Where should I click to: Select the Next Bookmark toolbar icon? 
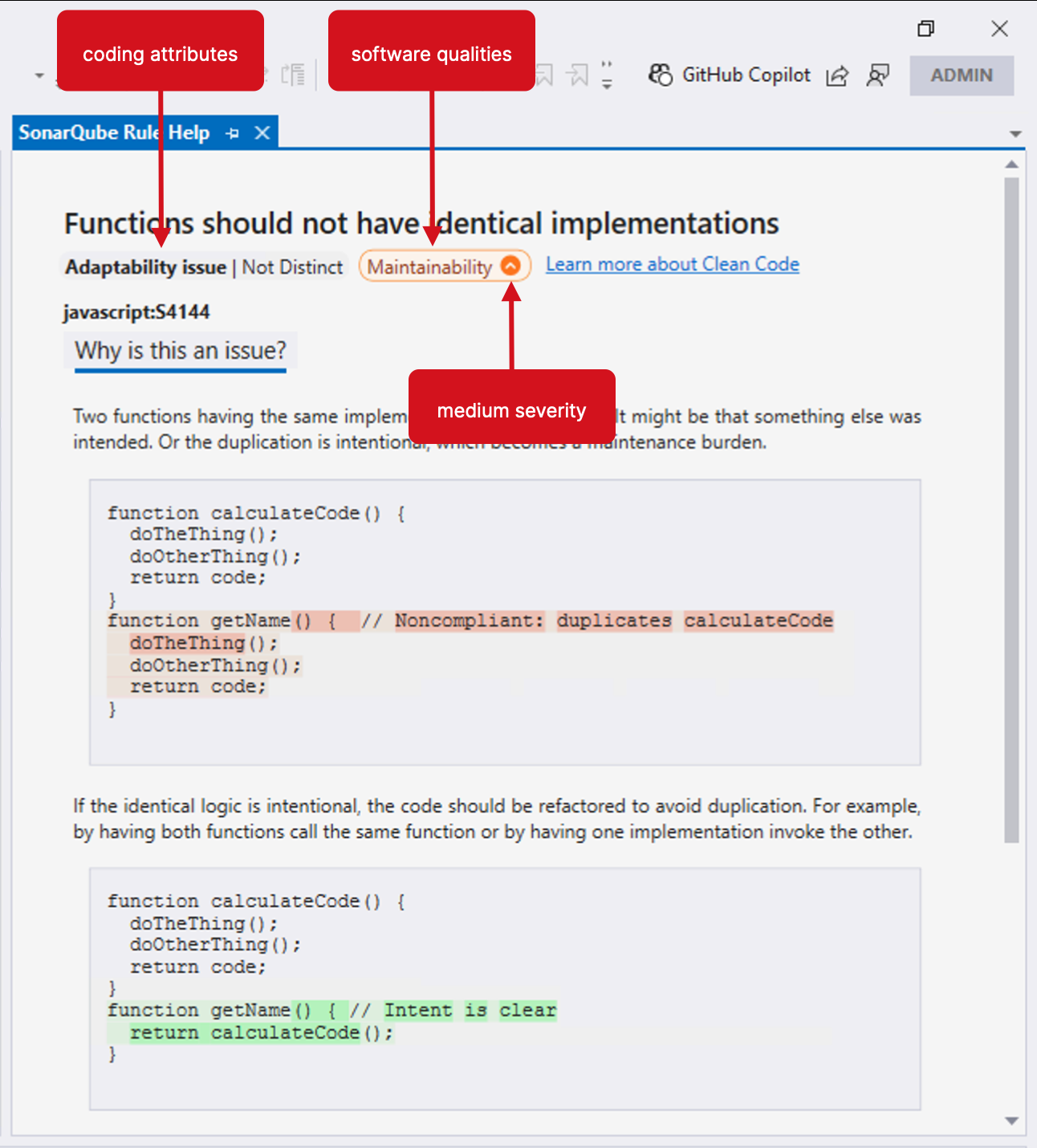(577, 73)
